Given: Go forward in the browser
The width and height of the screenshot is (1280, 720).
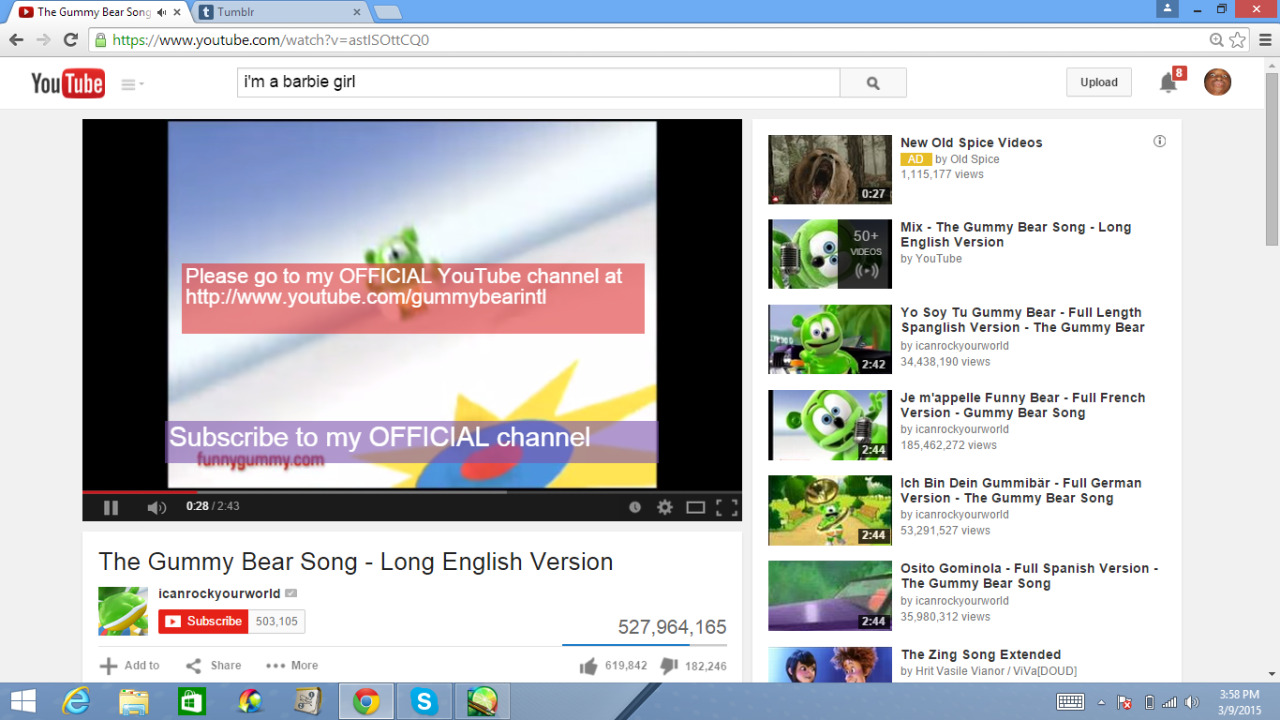Looking at the screenshot, I should click(43, 40).
